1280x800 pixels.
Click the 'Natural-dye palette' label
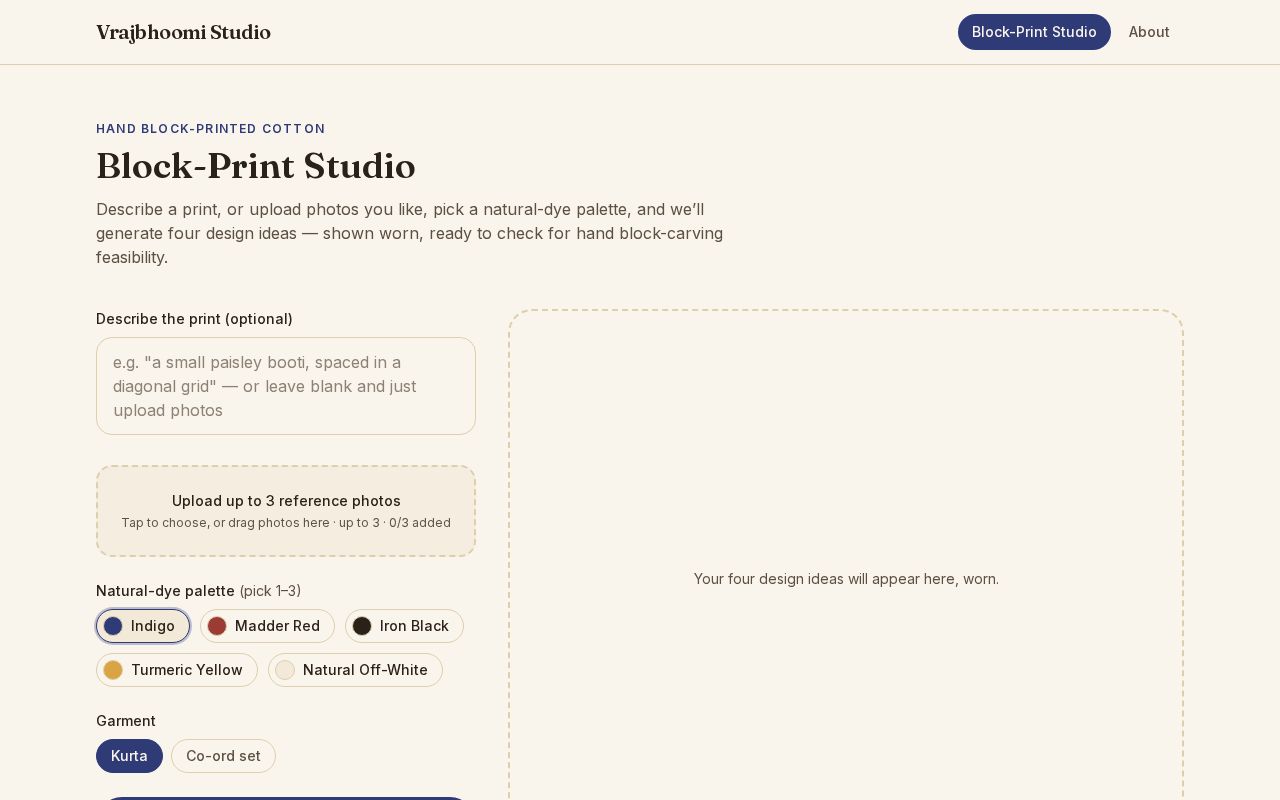click(165, 591)
